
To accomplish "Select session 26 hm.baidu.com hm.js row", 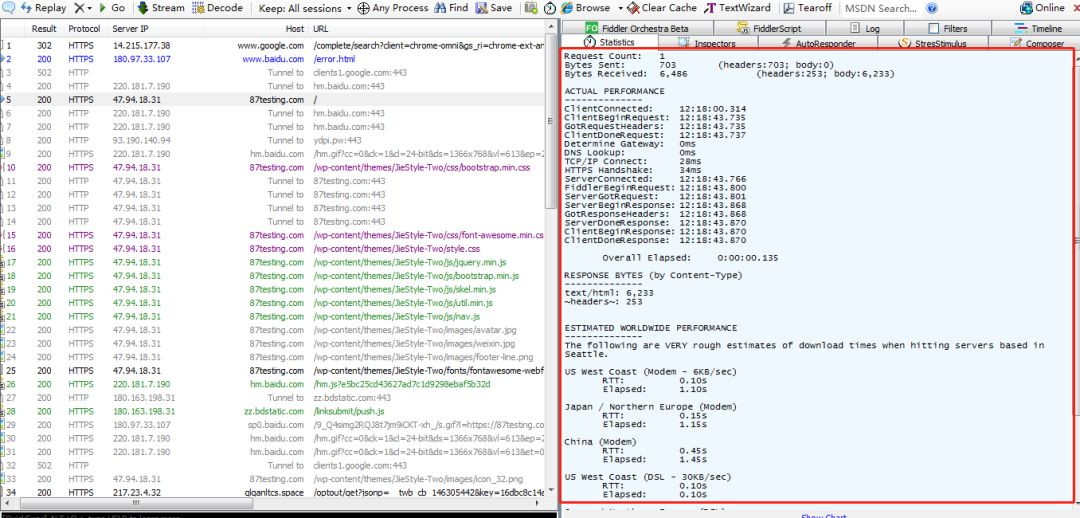I will point(273,384).
